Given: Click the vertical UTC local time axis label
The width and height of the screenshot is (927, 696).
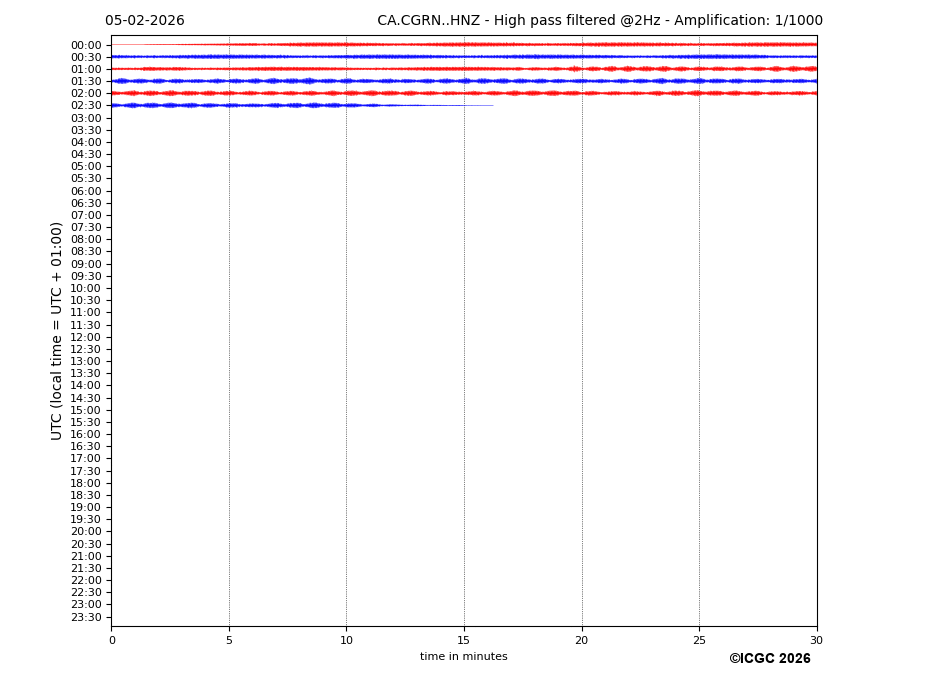Looking at the screenshot, I should [58, 330].
